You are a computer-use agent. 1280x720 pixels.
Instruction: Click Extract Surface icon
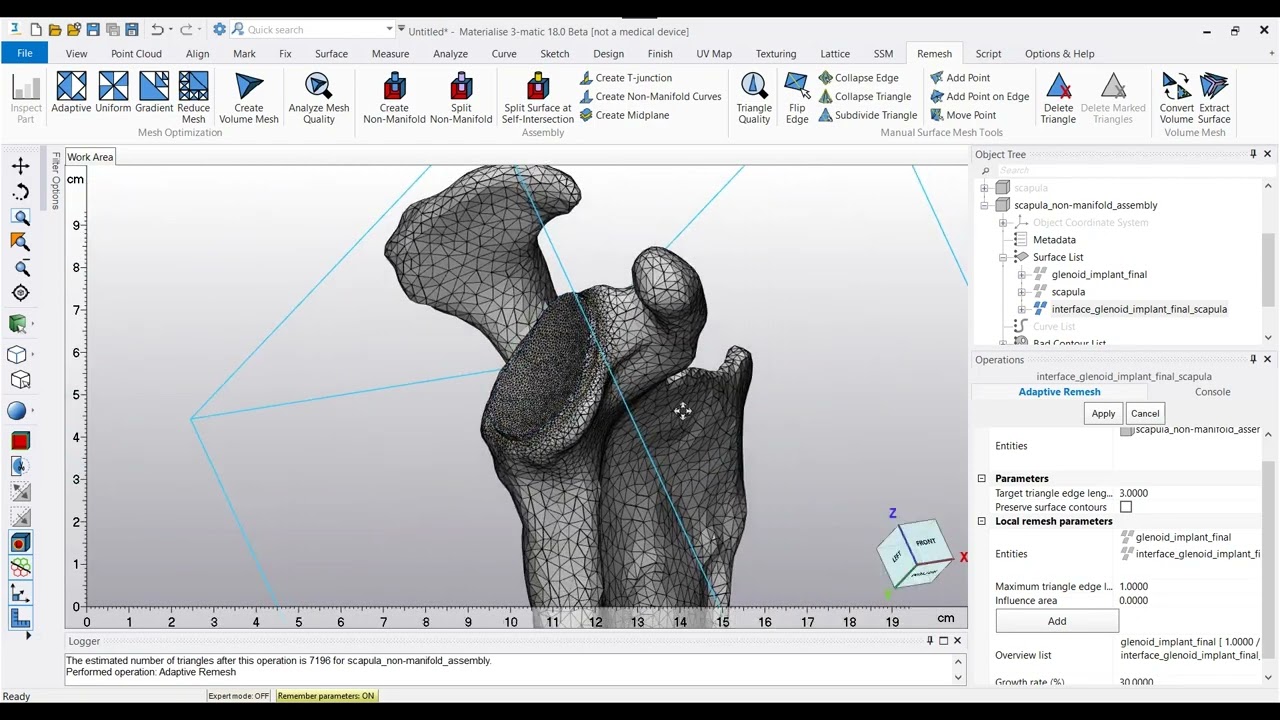[x=1214, y=98]
